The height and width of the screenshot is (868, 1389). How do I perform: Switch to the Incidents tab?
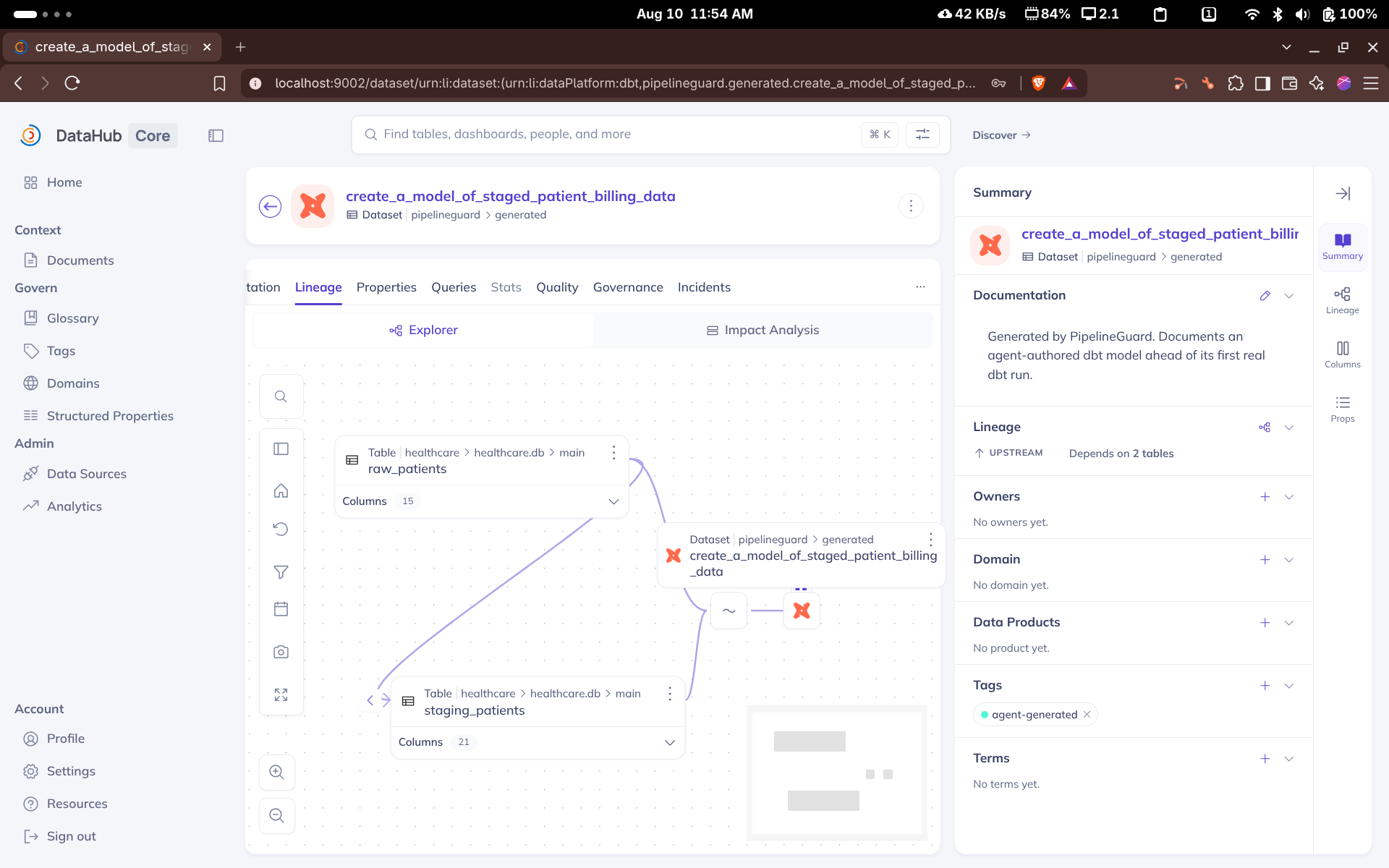pos(704,287)
